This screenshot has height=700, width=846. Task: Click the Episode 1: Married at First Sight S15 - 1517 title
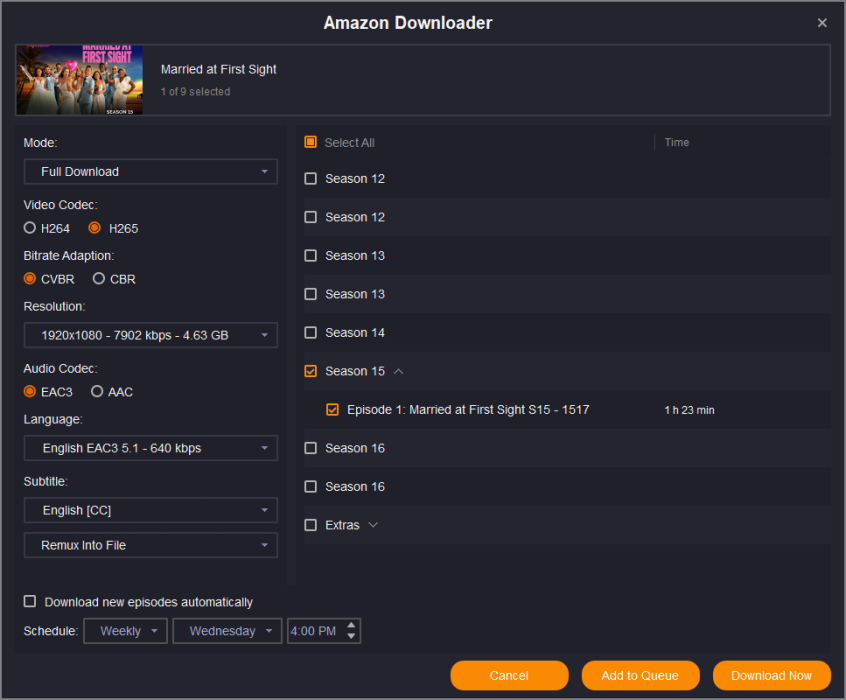click(x=468, y=410)
